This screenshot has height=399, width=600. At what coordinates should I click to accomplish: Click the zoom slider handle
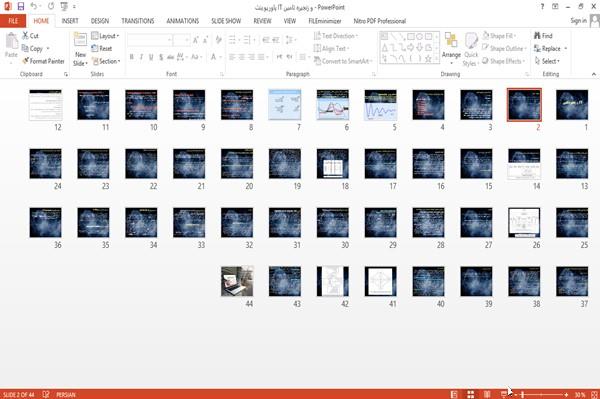[523, 394]
